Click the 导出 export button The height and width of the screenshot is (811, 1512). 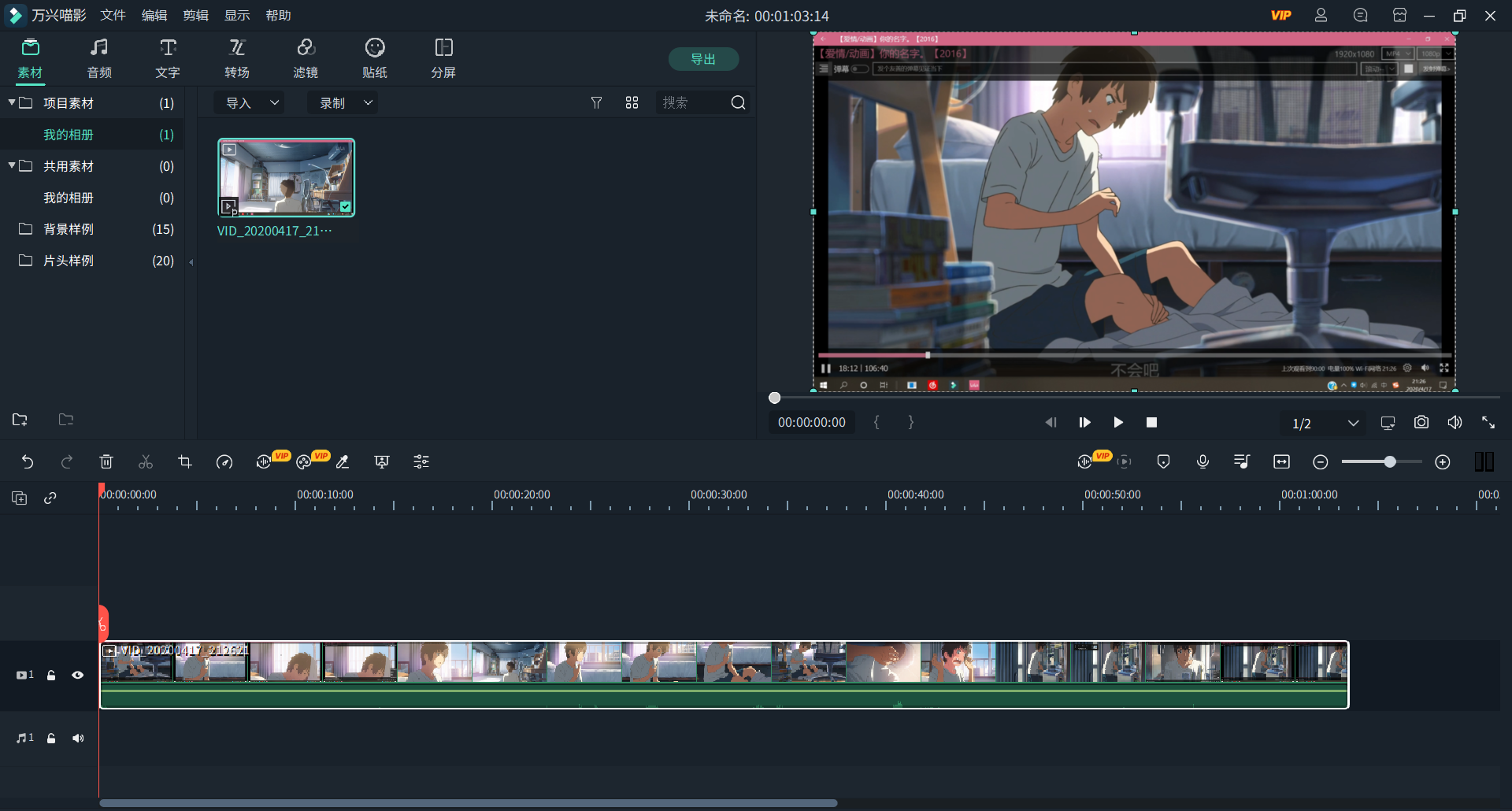coord(703,59)
